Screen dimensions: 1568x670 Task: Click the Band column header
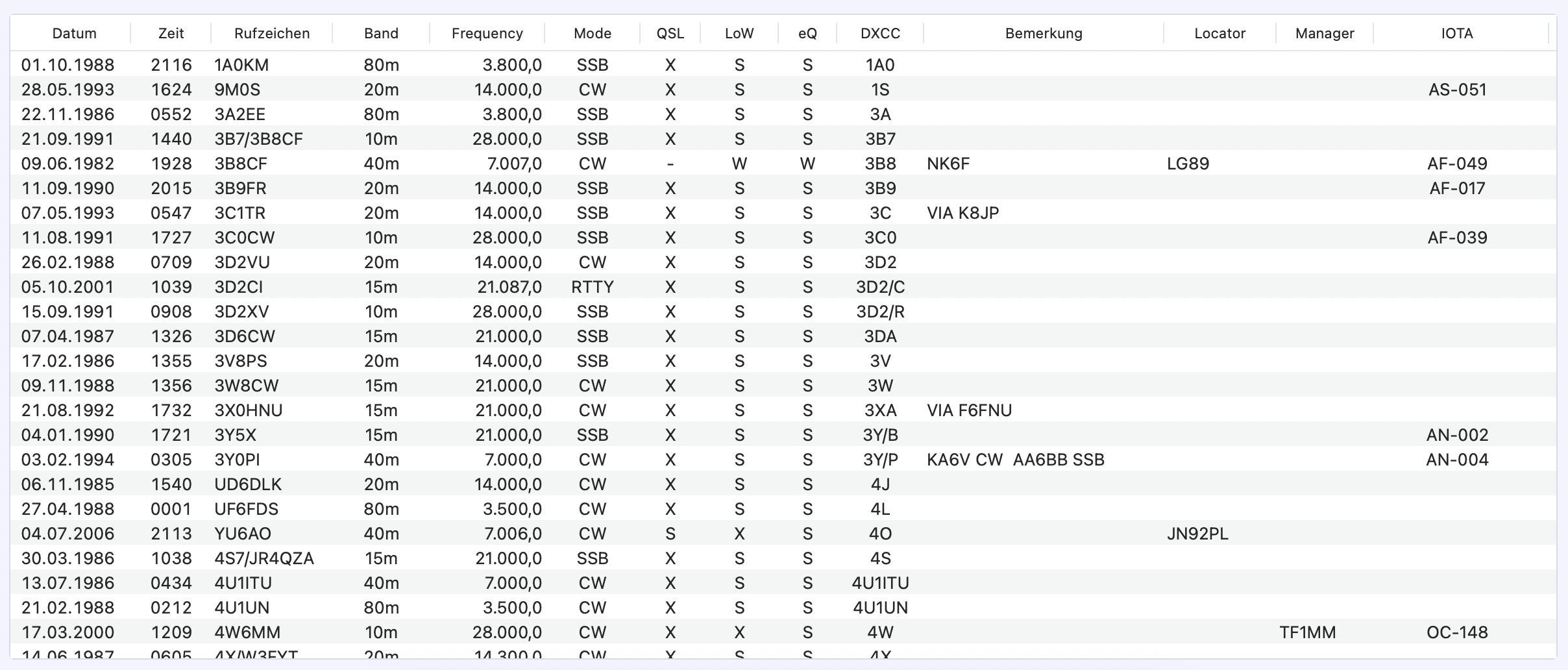(x=381, y=33)
